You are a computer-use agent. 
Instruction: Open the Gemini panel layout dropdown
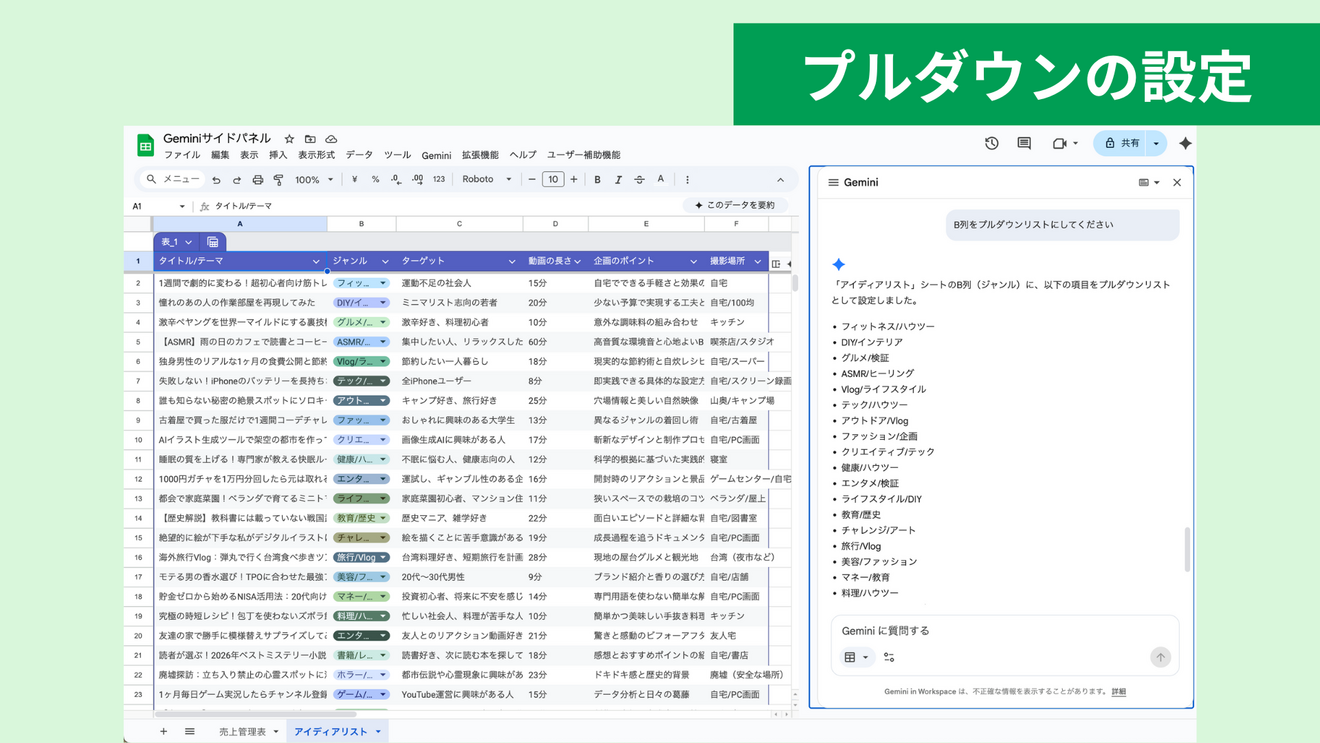(1149, 183)
